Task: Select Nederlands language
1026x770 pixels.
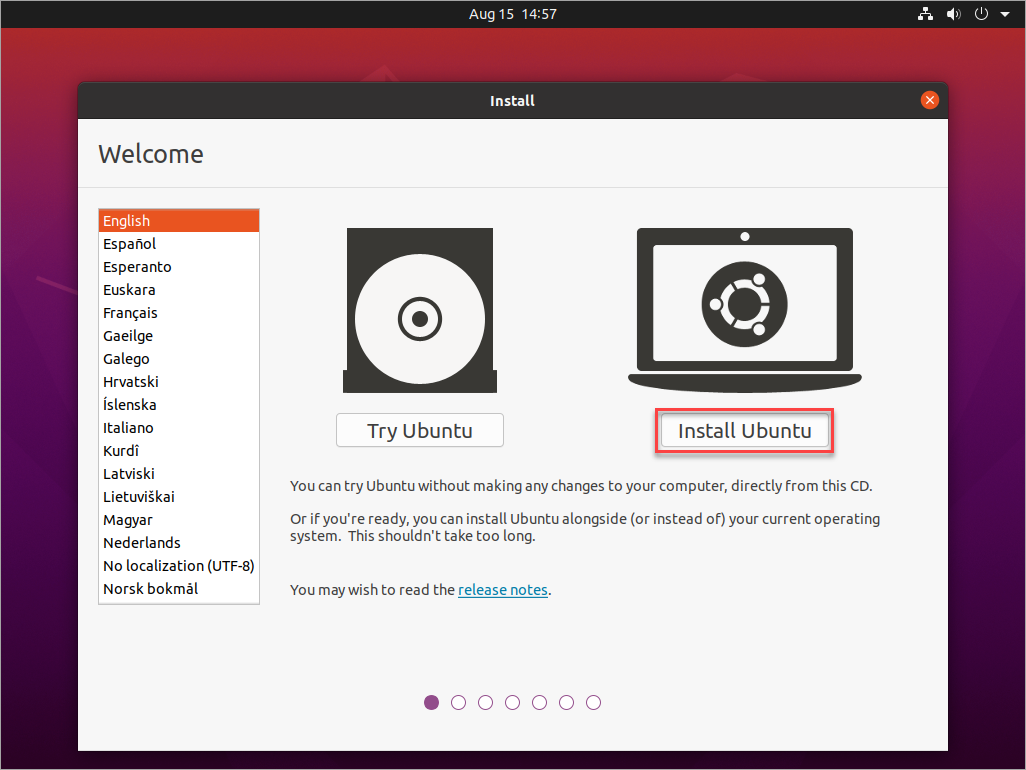Action: pos(179,543)
